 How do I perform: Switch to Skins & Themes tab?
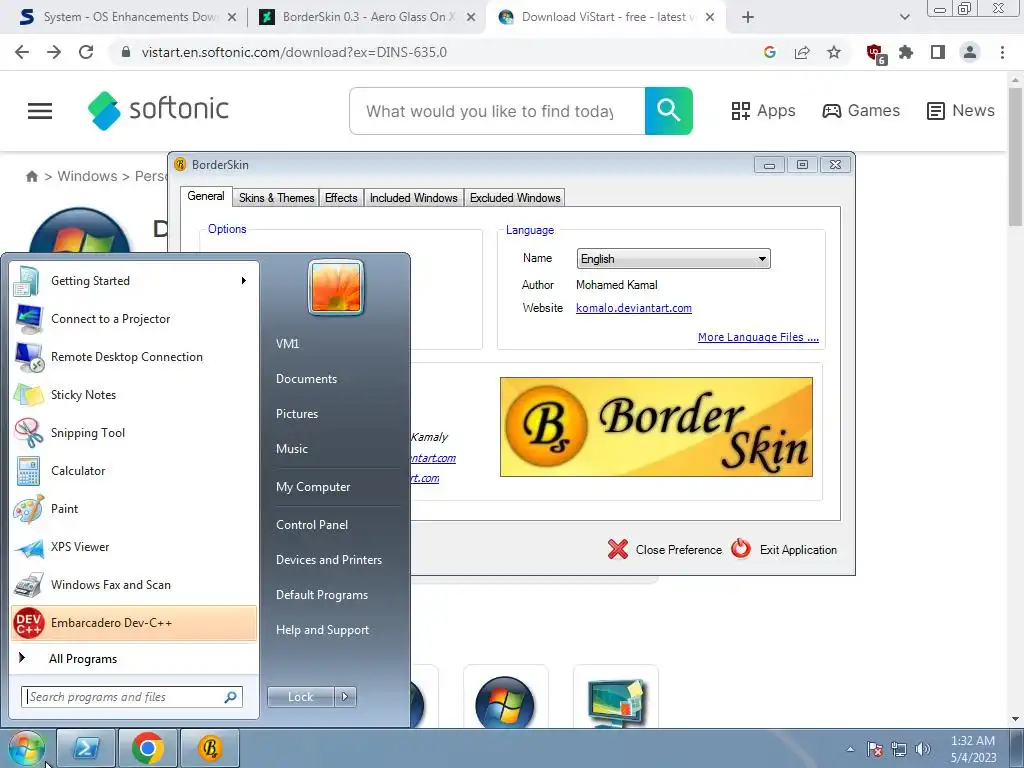[x=276, y=198]
